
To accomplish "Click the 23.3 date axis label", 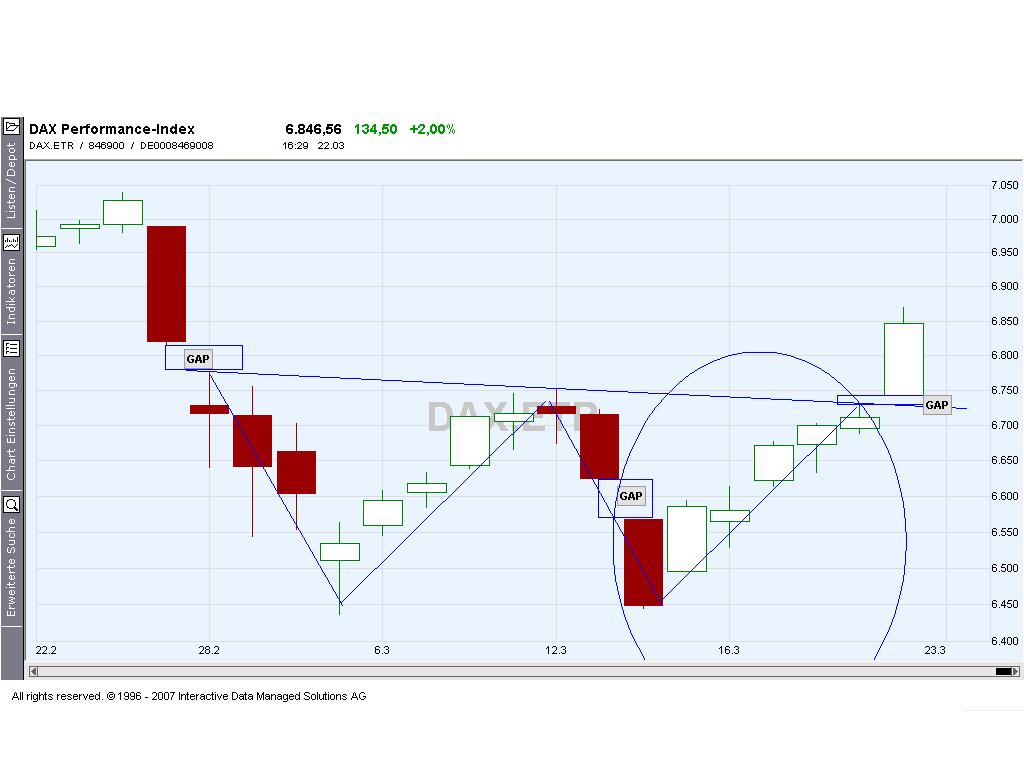I will (935, 650).
